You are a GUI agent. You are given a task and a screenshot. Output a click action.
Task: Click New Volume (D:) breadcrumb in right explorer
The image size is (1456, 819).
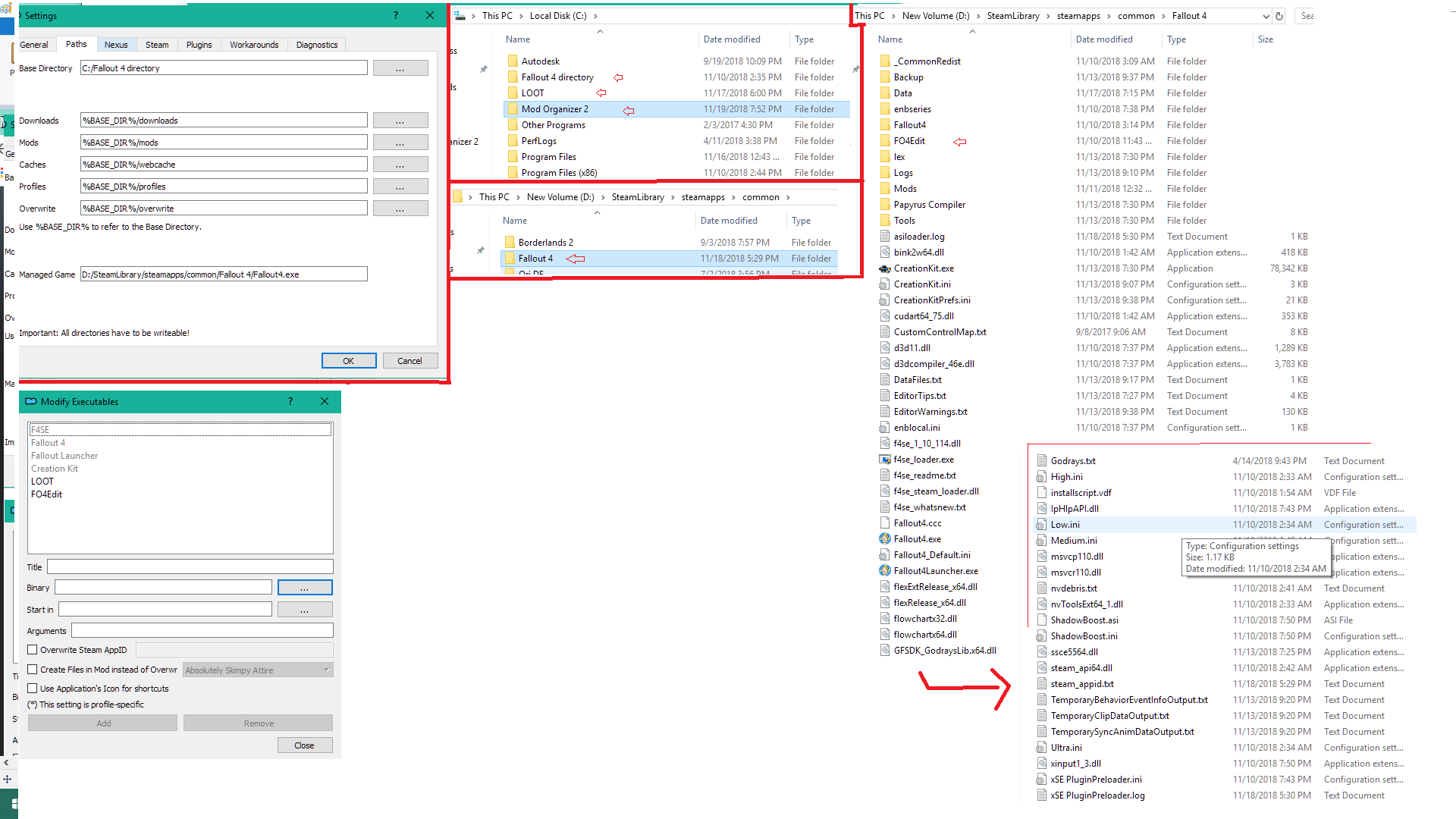(x=936, y=16)
